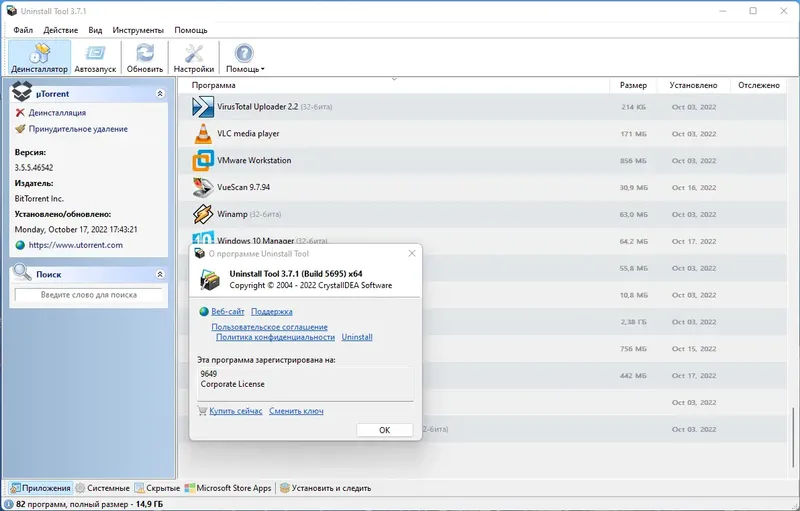This screenshot has width=800, height=511.
Task: Open the Вид menu
Action: 95,30
